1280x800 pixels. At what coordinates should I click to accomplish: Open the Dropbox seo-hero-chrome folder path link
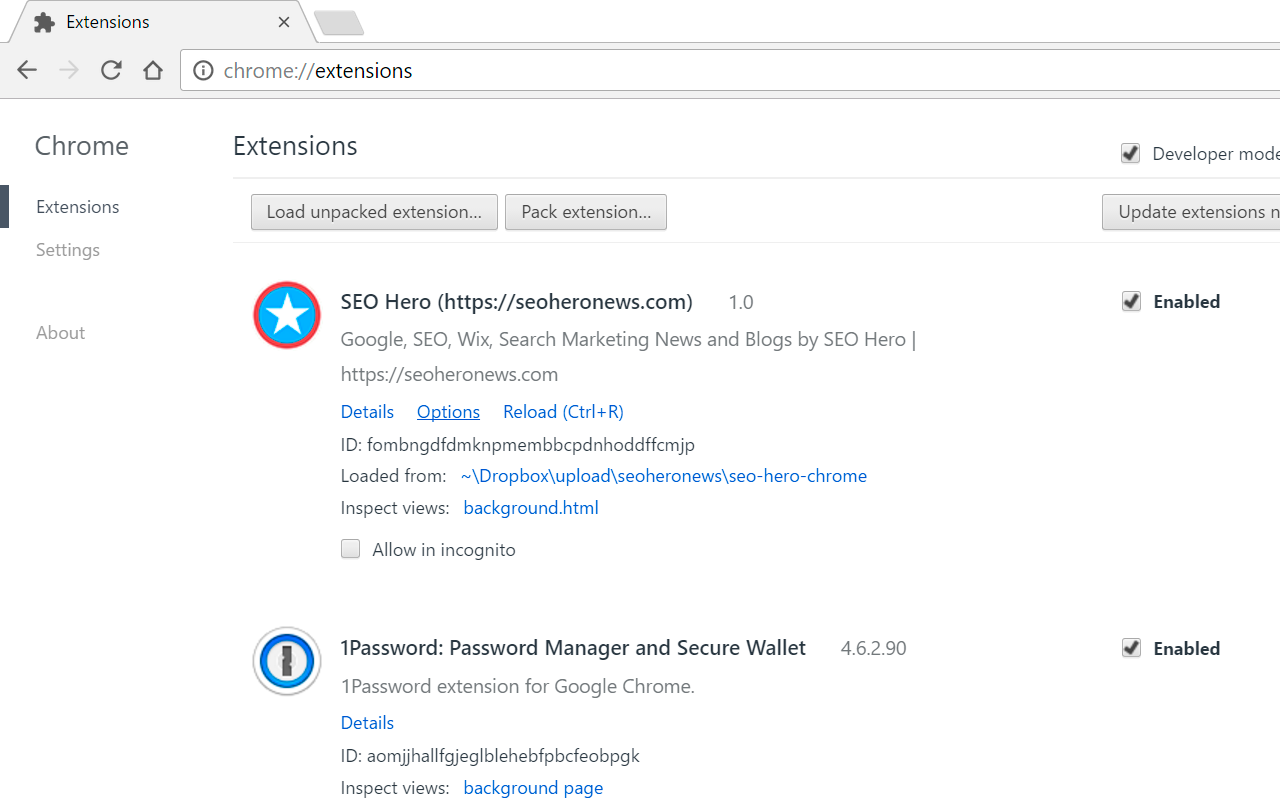coord(664,476)
